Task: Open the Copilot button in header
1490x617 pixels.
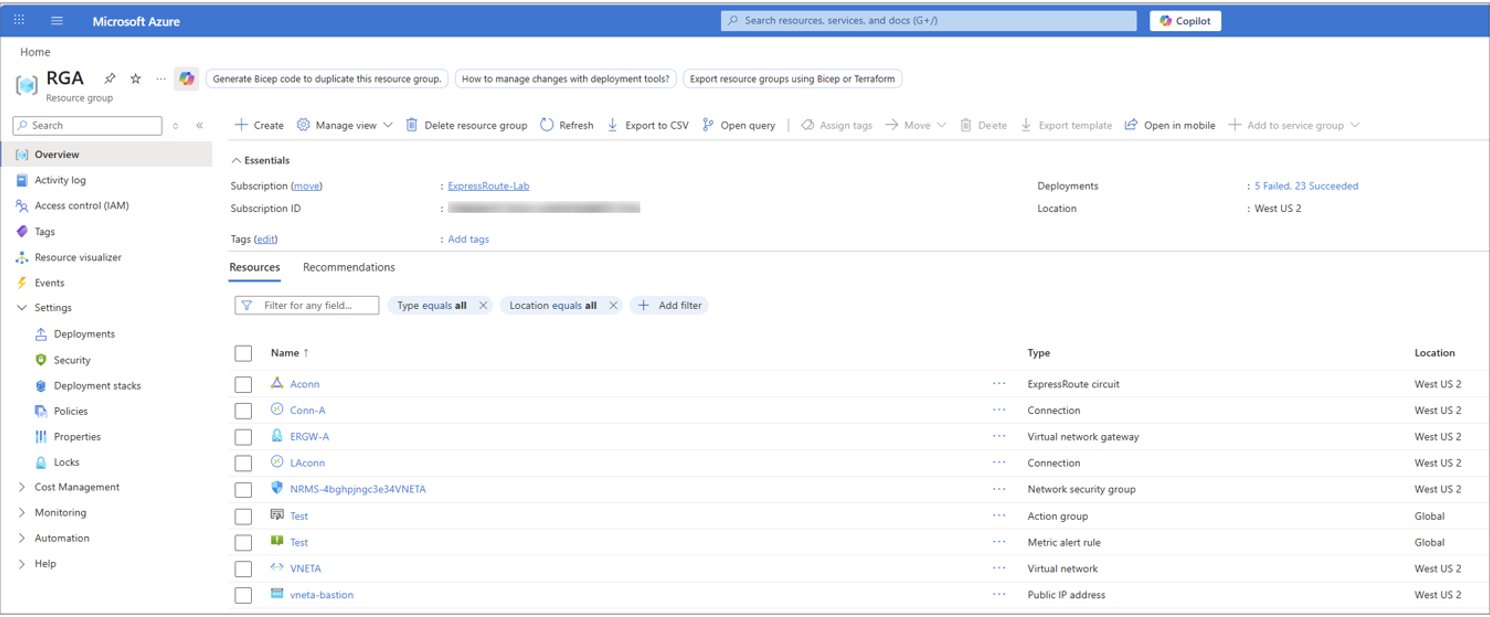Action: click(x=1185, y=21)
